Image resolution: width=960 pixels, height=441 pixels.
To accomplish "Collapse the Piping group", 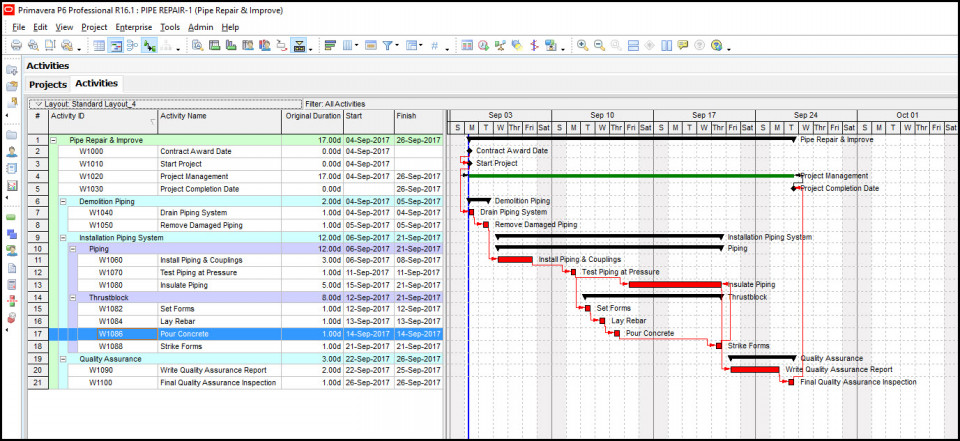I will tap(73, 249).
